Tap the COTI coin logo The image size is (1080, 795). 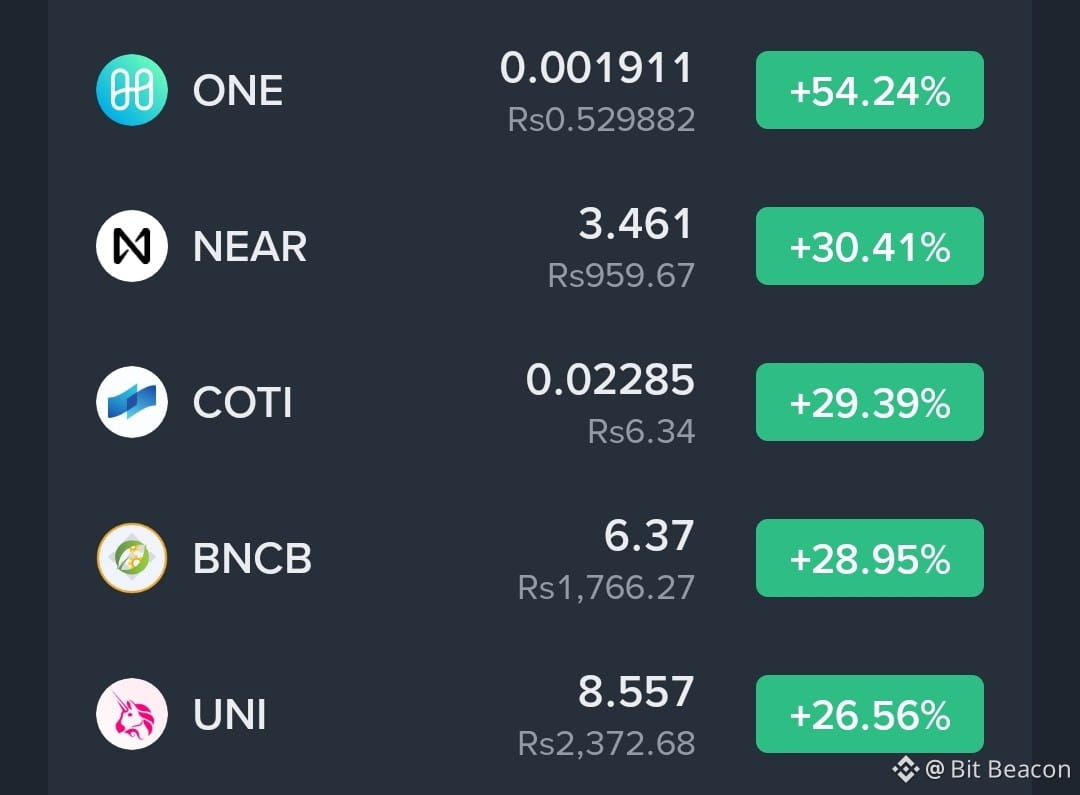pyautogui.click(x=132, y=402)
